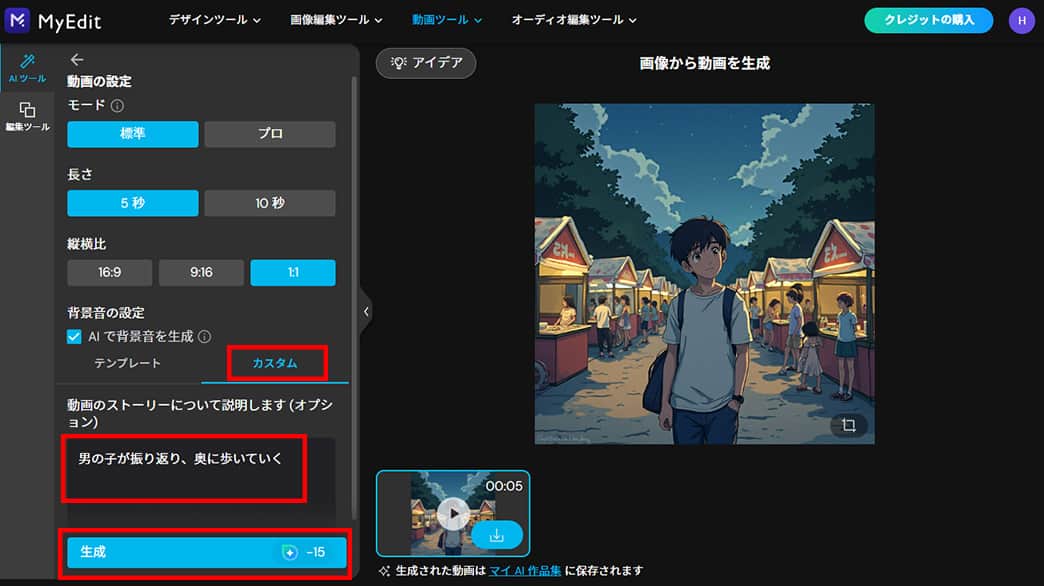Select the 9:16 aspect ratio option
1044x586 pixels.
[201, 272]
